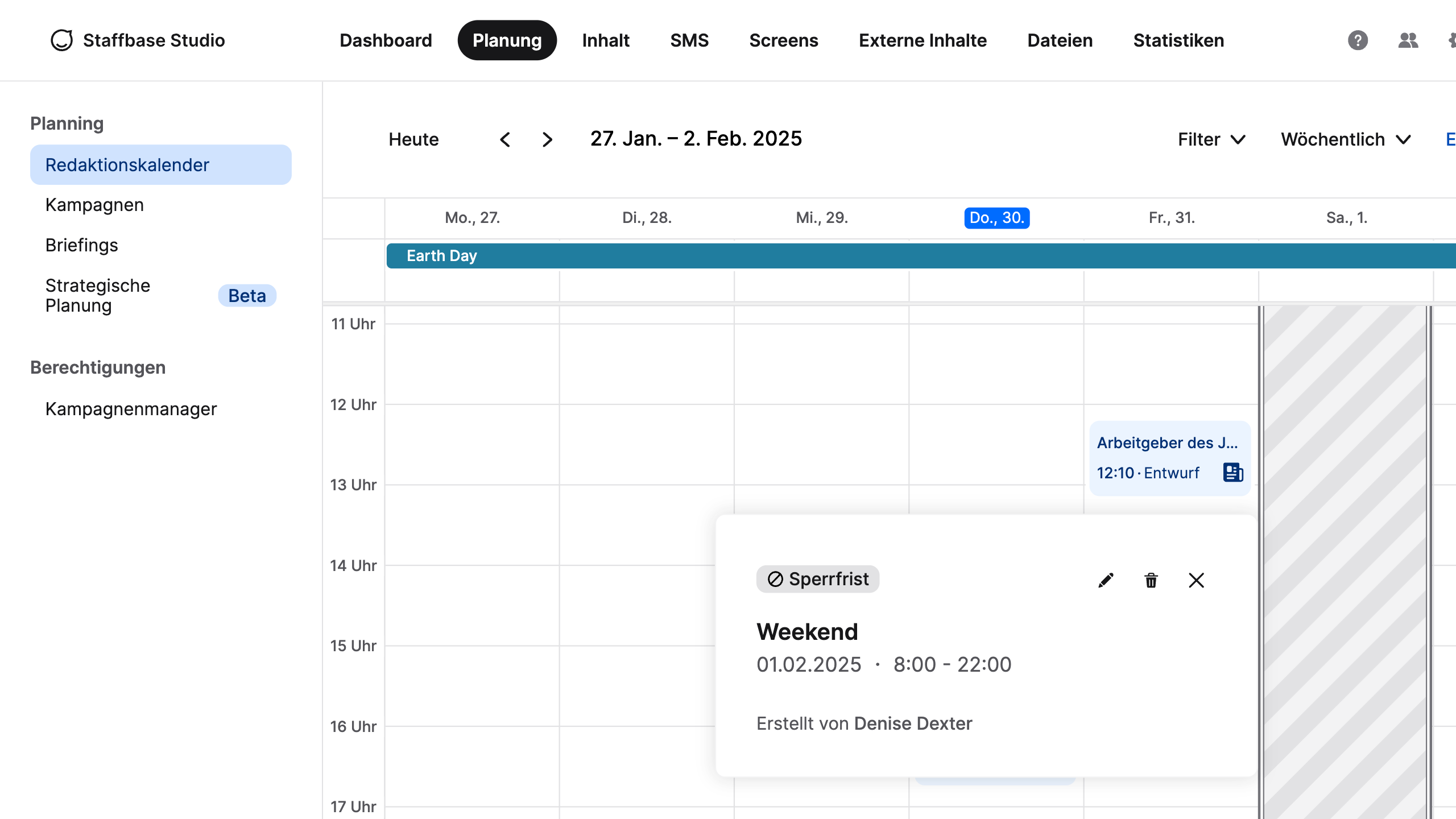Viewport: 1456px width, 819px height.
Task: Click the date range 27. Jan. – 2. Feb. 2025
Action: (x=696, y=139)
